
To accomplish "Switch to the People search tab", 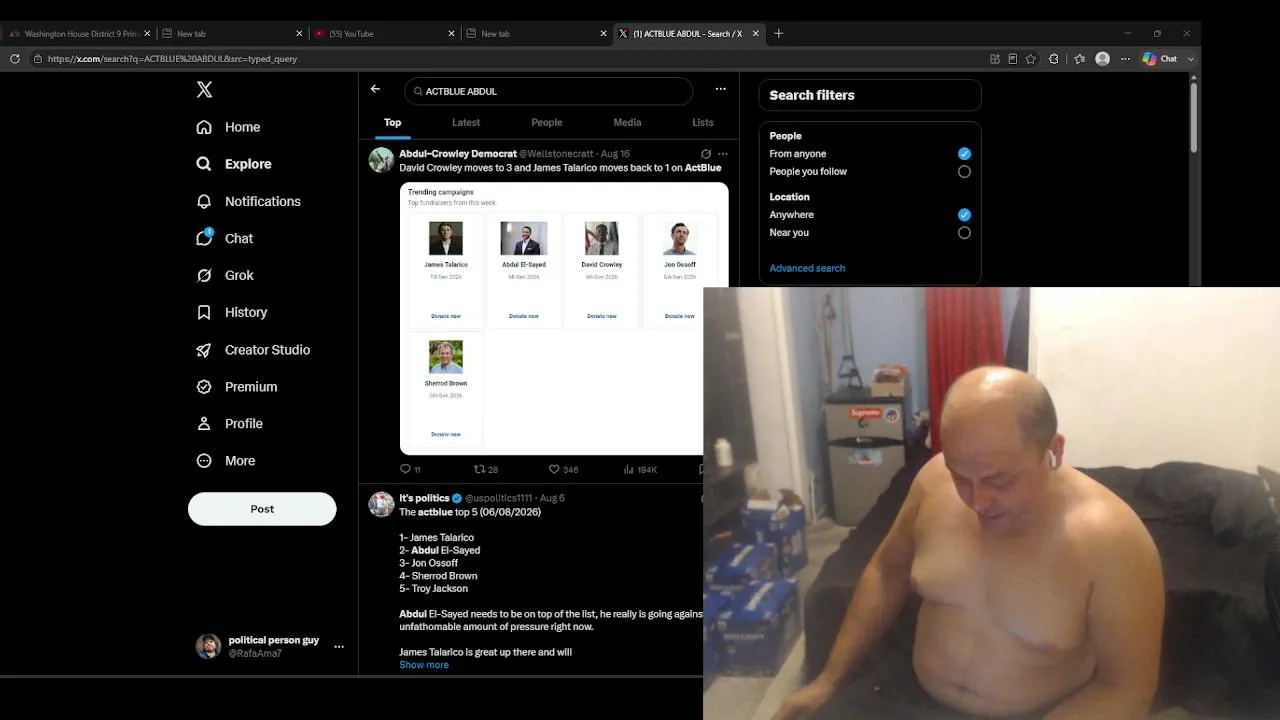I will 547,122.
